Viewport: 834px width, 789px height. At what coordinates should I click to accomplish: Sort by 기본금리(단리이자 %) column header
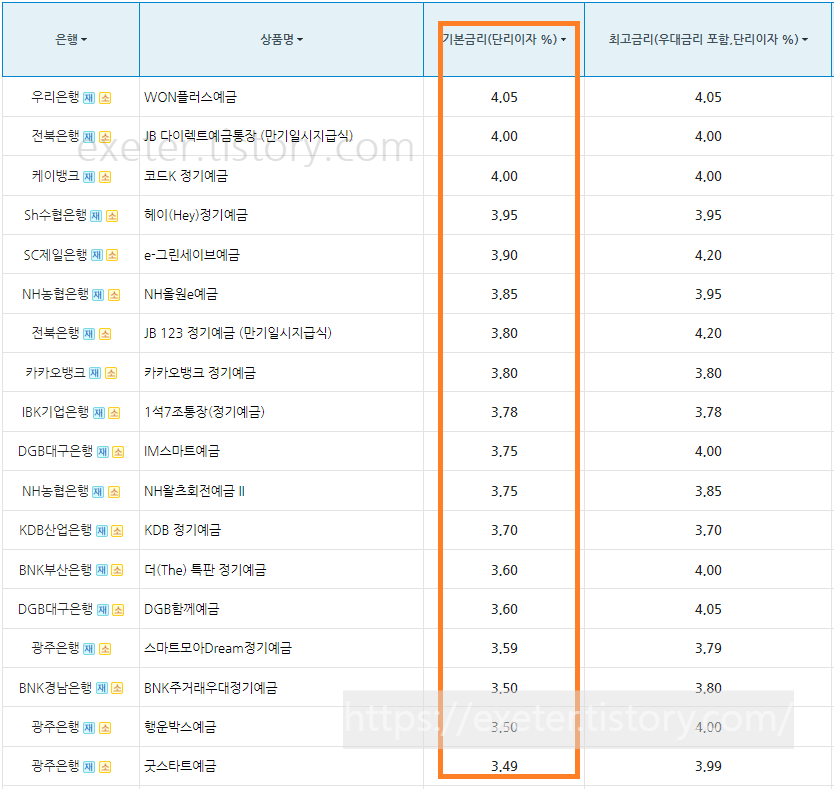(504, 39)
